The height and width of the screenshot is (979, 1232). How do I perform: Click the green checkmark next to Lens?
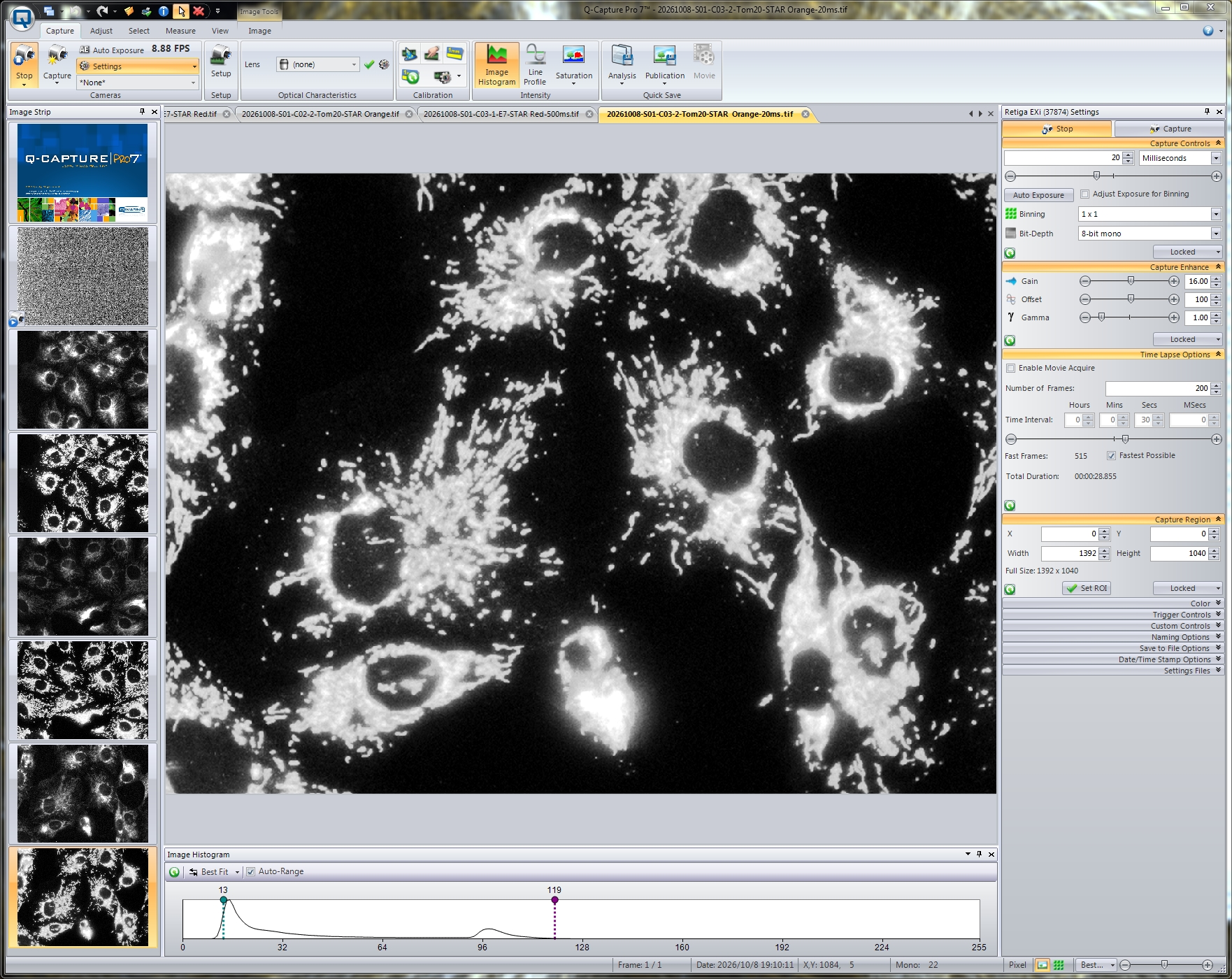point(369,64)
